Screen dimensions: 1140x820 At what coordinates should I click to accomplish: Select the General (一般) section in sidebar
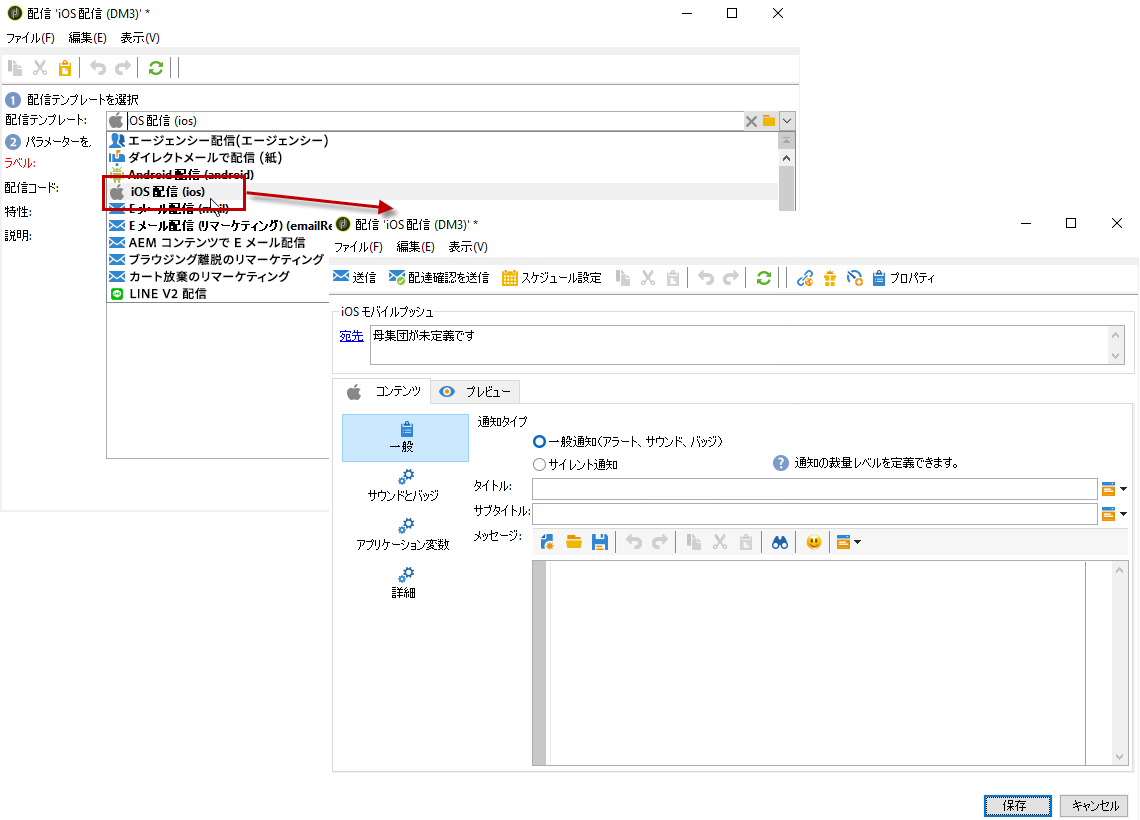click(405, 438)
